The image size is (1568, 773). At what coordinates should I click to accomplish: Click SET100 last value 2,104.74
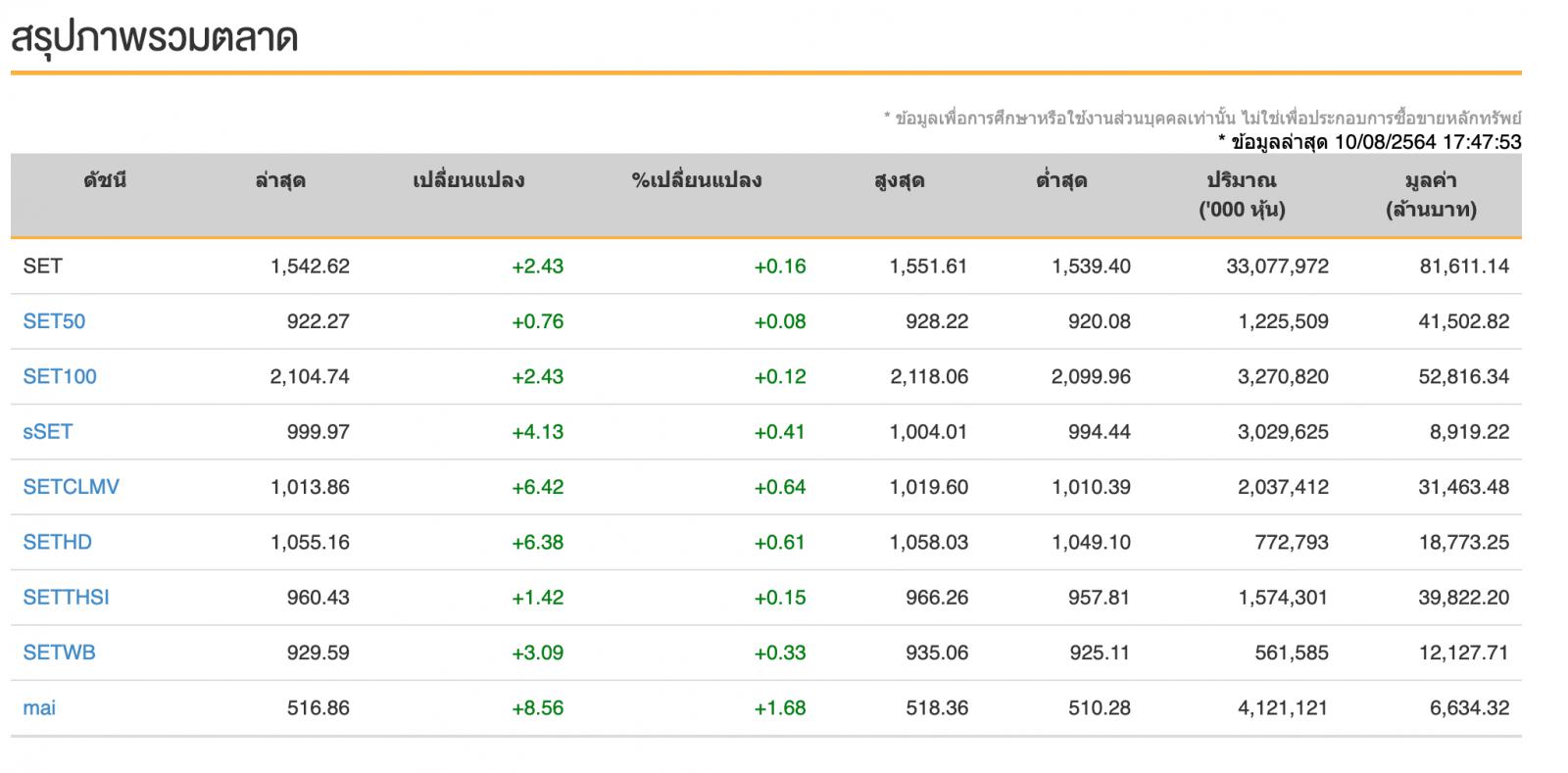(310, 376)
